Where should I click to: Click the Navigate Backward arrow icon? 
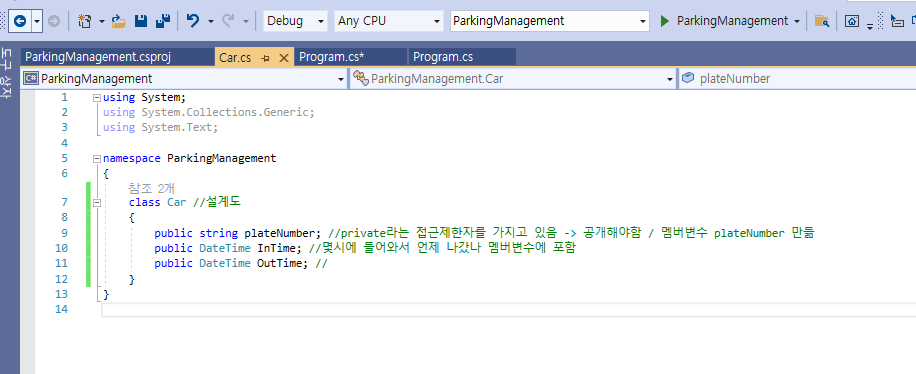click(20, 22)
